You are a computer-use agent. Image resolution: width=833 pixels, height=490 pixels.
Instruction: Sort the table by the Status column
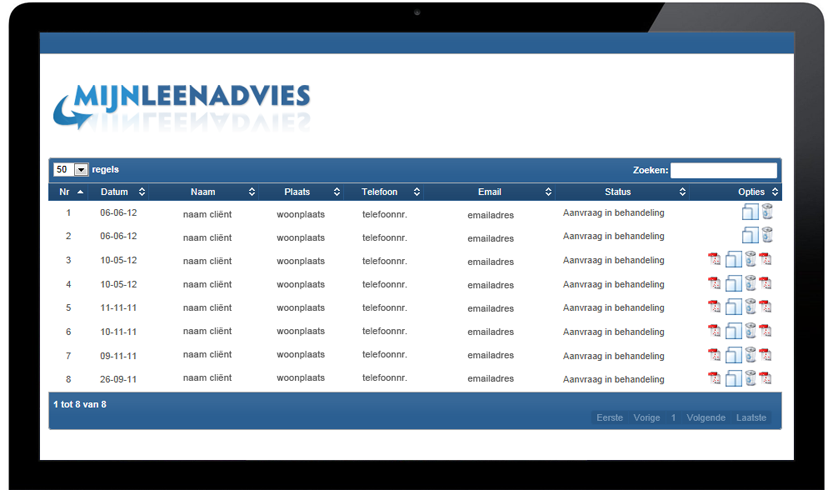(618, 192)
